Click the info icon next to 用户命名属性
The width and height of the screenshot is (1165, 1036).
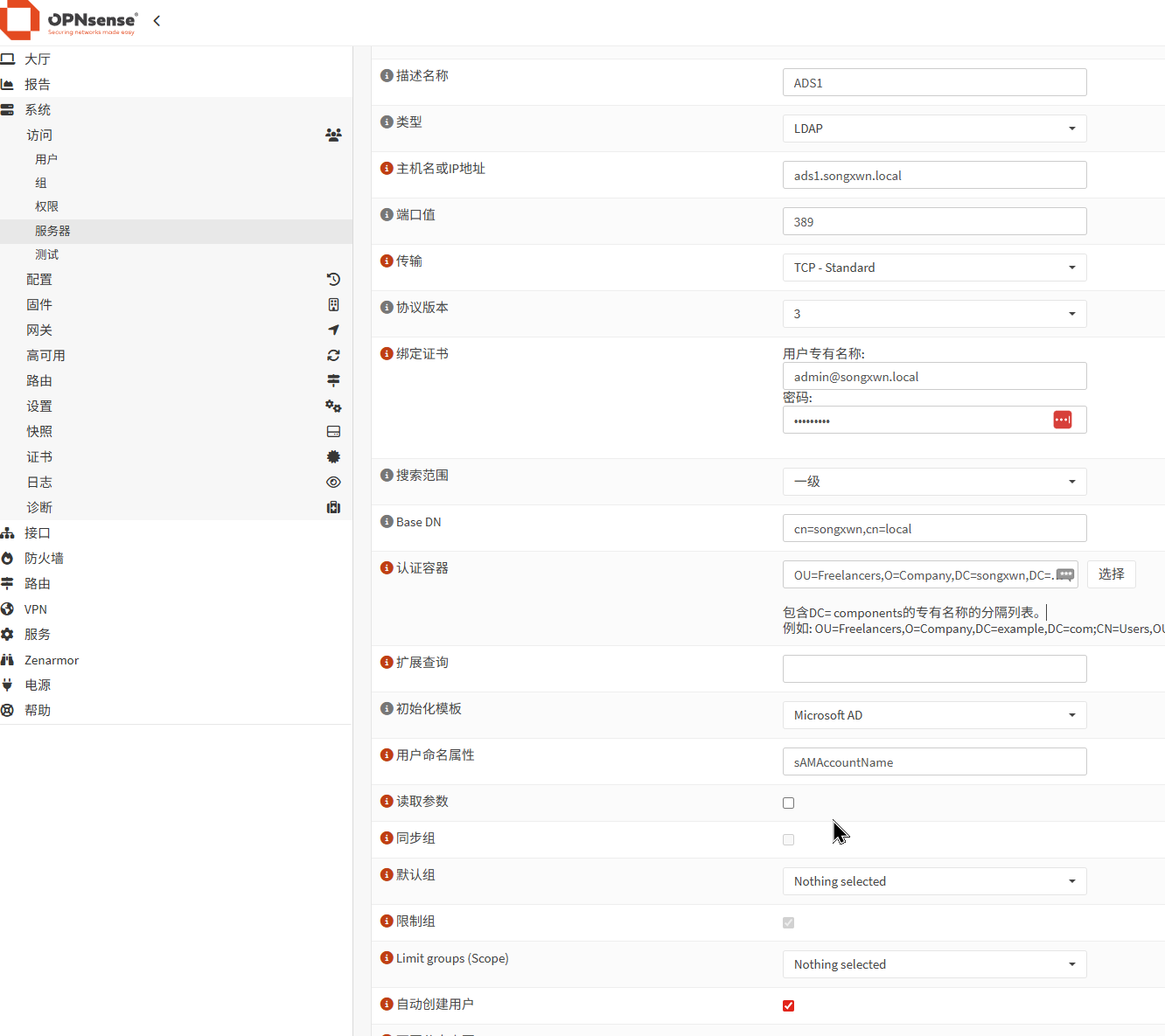tap(387, 755)
